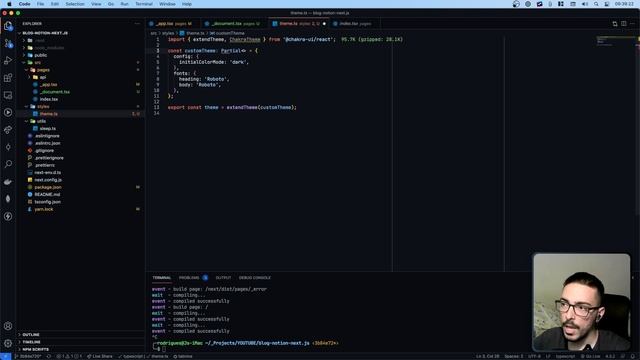Image resolution: width=640 pixels, height=360 pixels.
Task: Switch to the index.tsx editor tab
Action: tap(355, 24)
